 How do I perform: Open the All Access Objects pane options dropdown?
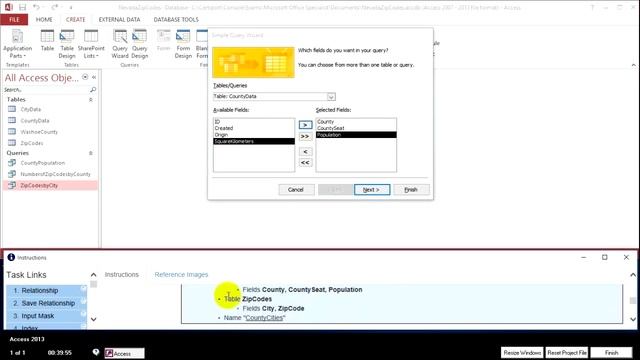pyautogui.click(x=85, y=77)
